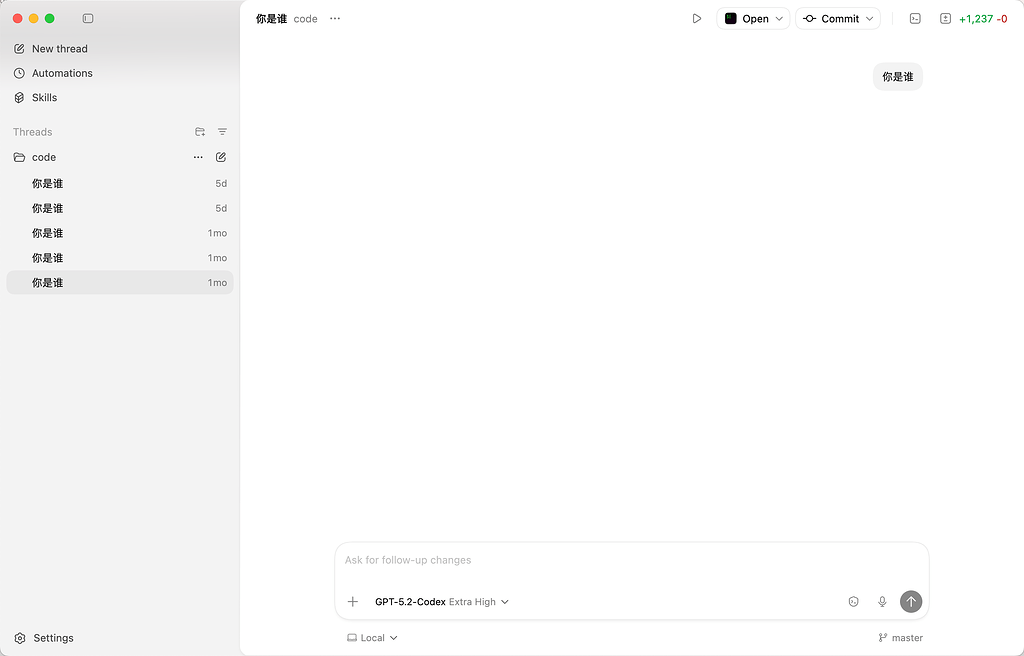
Task: Click the run play icon
Action: pyautogui.click(x=697, y=19)
